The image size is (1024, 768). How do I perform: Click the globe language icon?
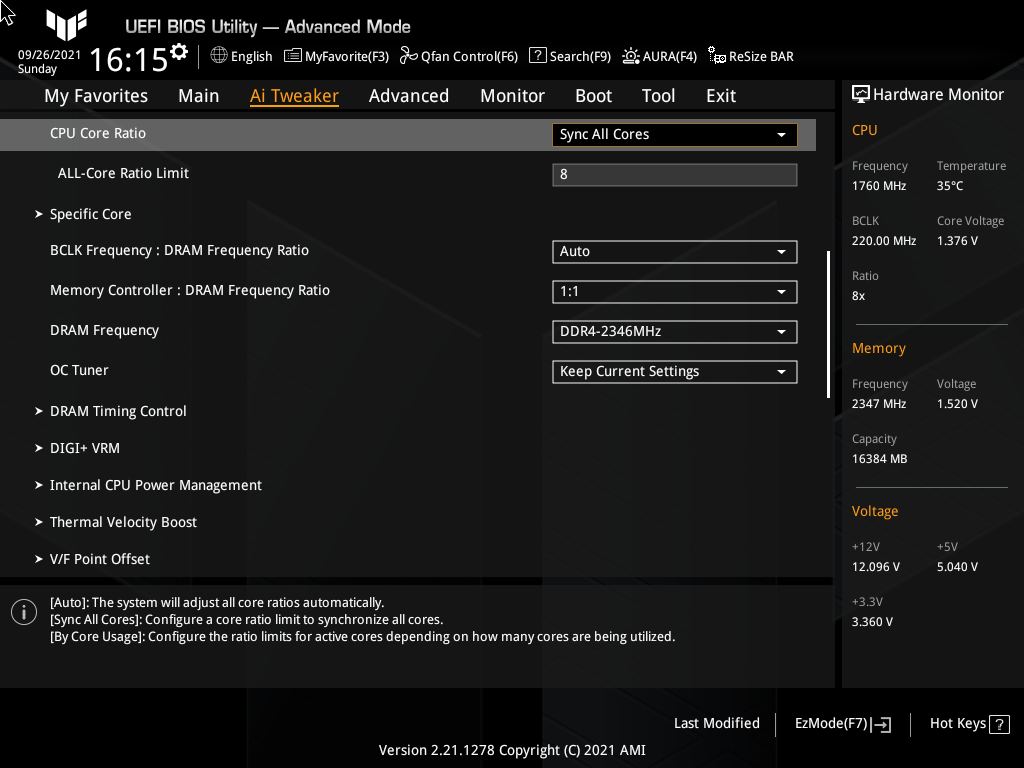[219, 56]
